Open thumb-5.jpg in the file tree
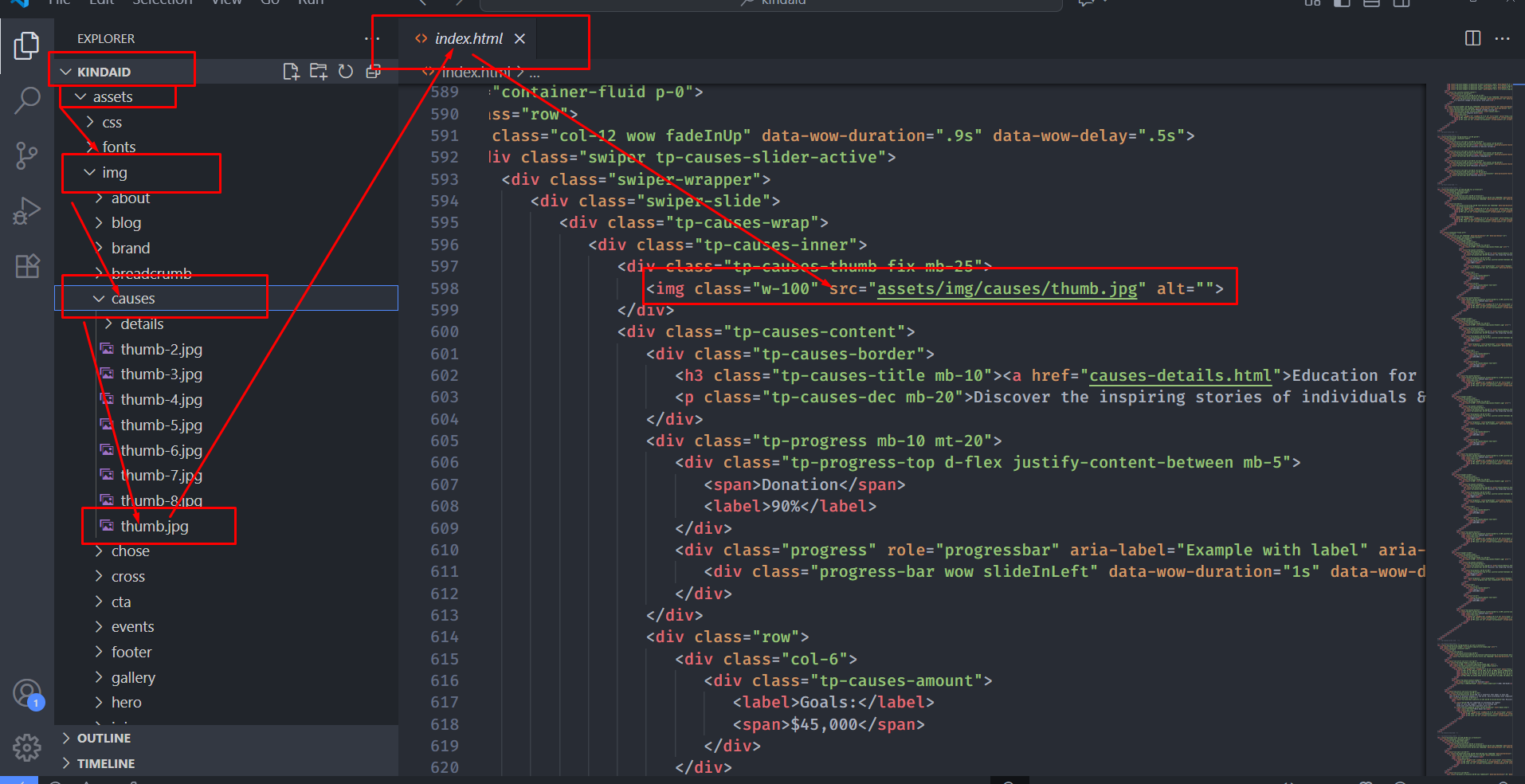Viewport: 1525px width, 784px height. click(161, 425)
